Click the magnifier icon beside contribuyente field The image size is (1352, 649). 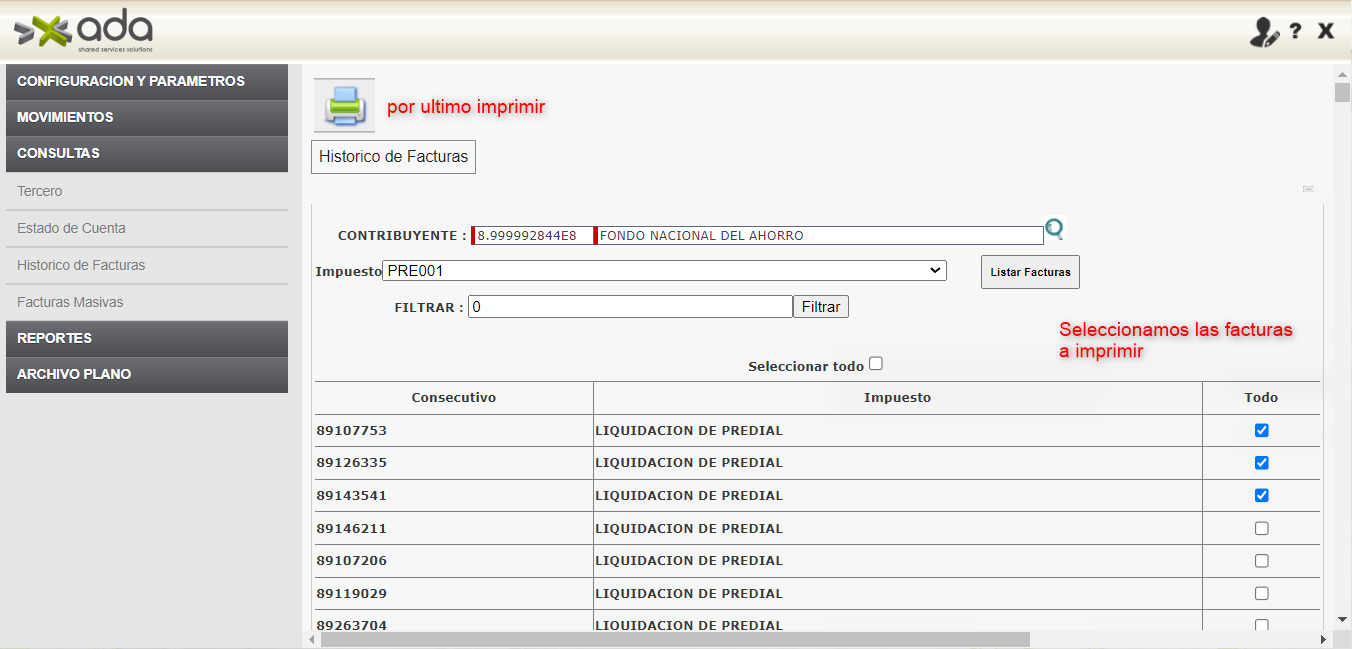pos(1054,230)
